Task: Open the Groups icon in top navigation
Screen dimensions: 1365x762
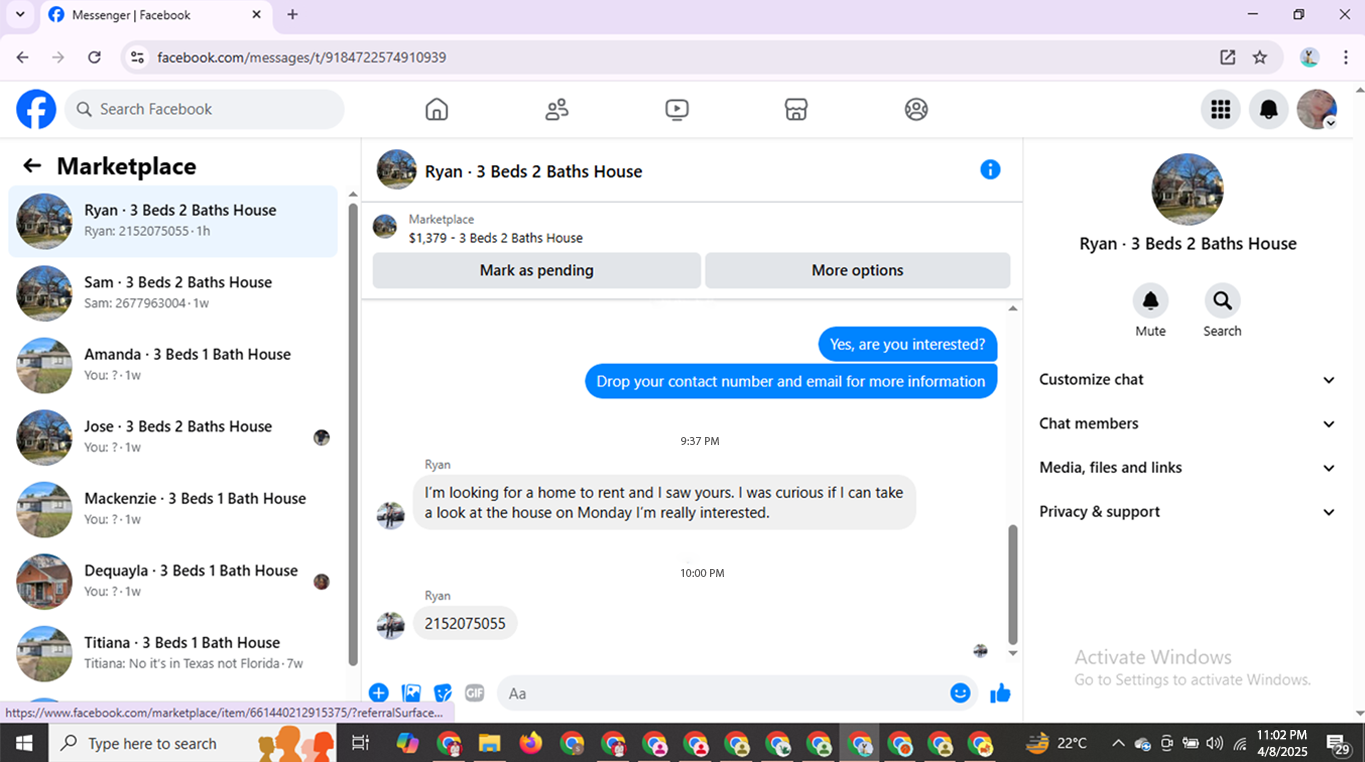Action: (916, 109)
